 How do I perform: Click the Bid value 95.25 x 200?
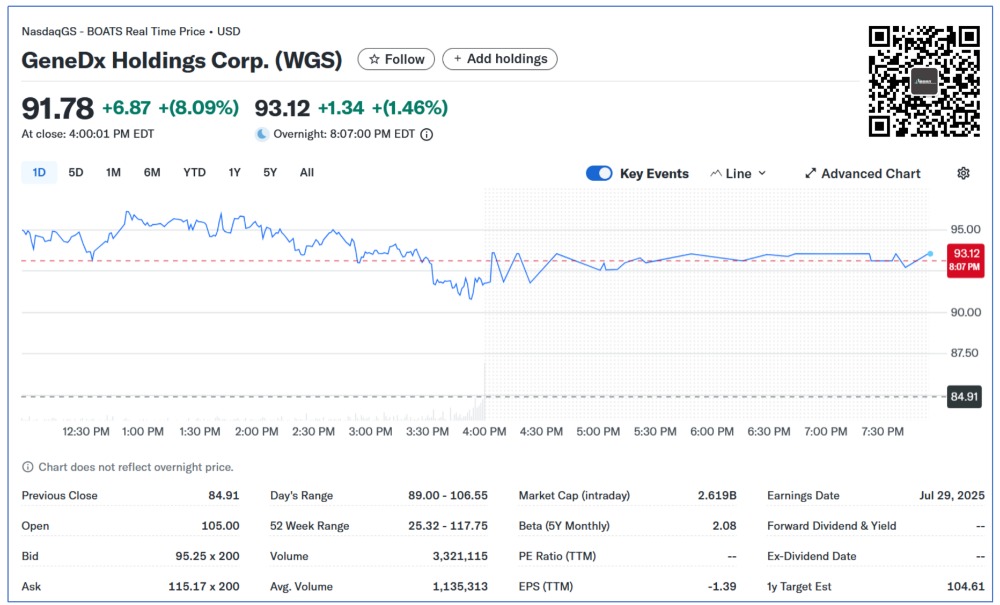207,556
